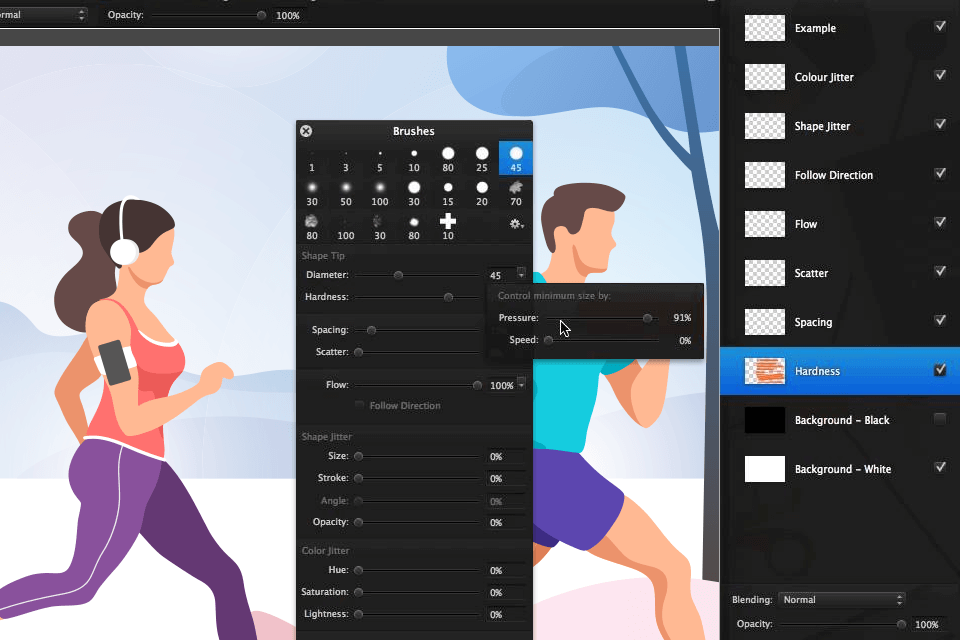Select the Background - White layer thumbnail
960x640 pixels.
(765, 469)
